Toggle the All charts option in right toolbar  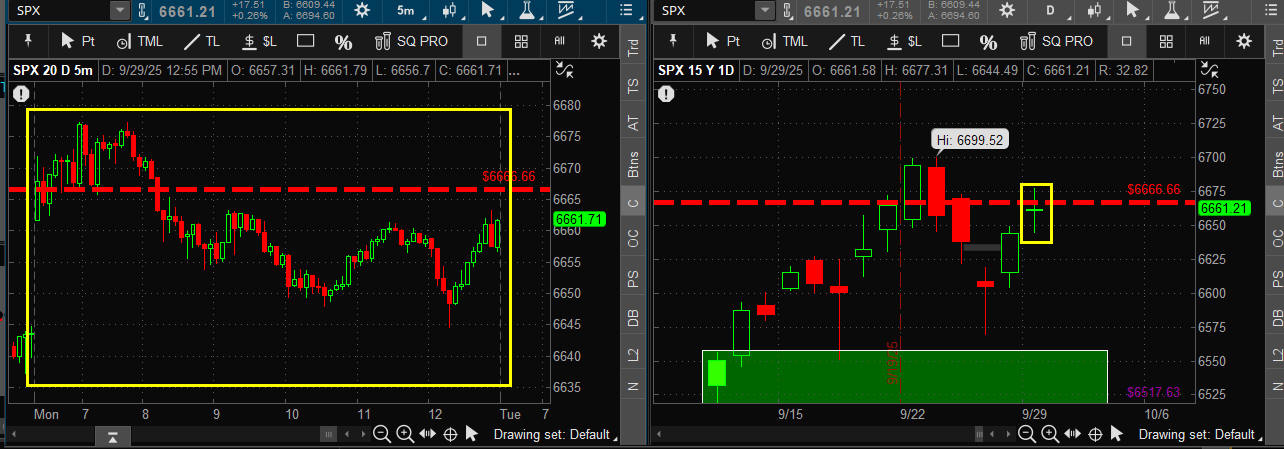1205,41
